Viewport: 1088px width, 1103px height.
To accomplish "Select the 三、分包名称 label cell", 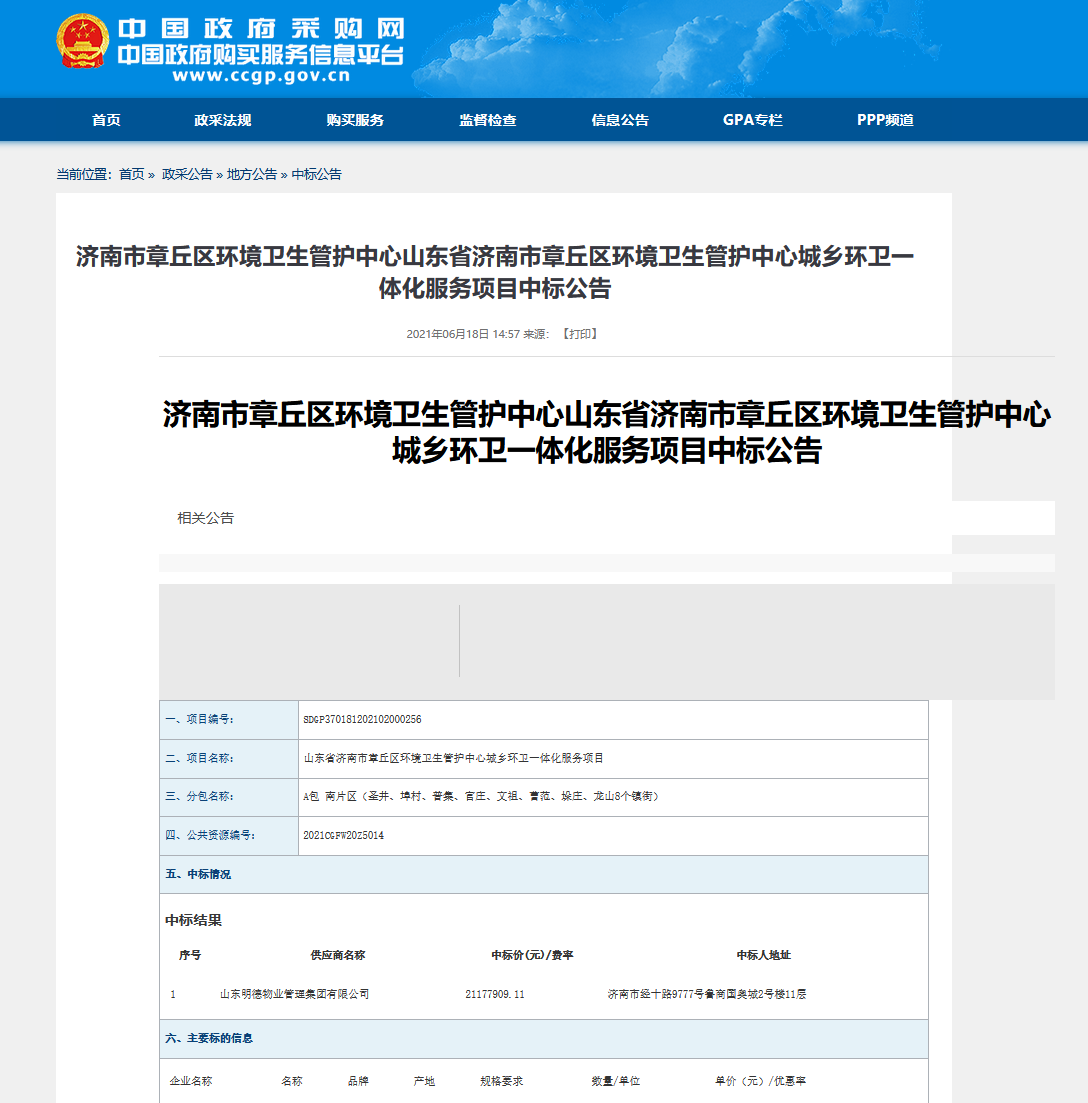I will pos(229,797).
